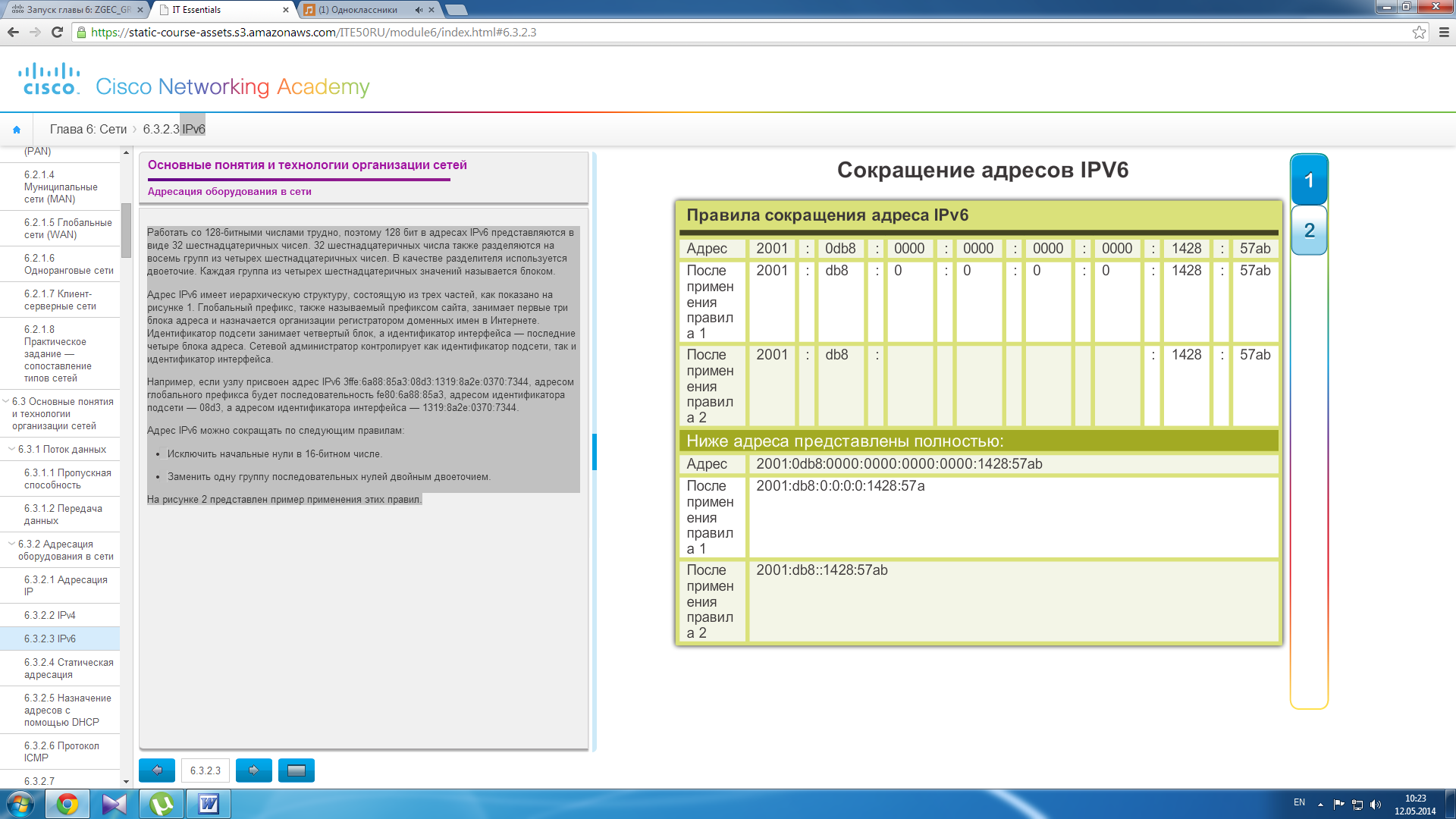
Task: Click full address 2001:0db8:0000... text
Action: (899, 464)
